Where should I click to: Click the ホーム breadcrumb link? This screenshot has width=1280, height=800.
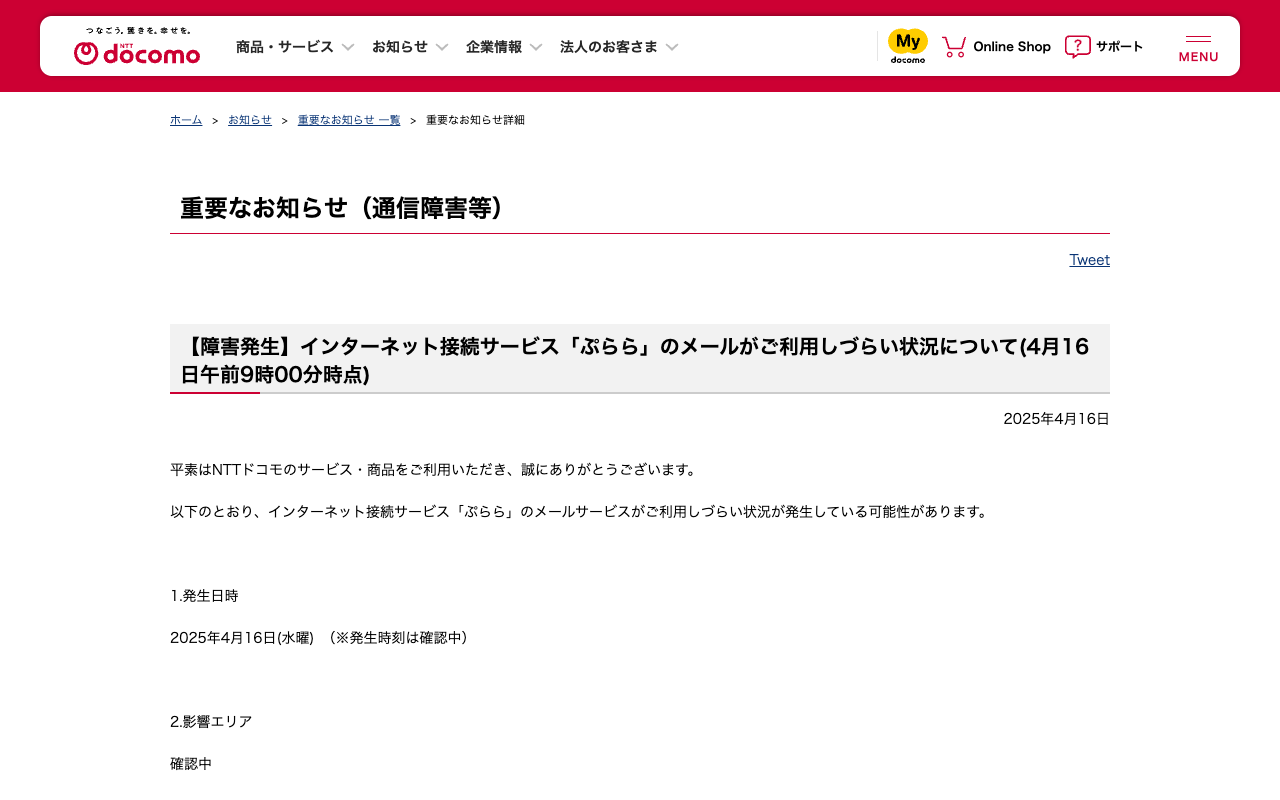tap(186, 120)
